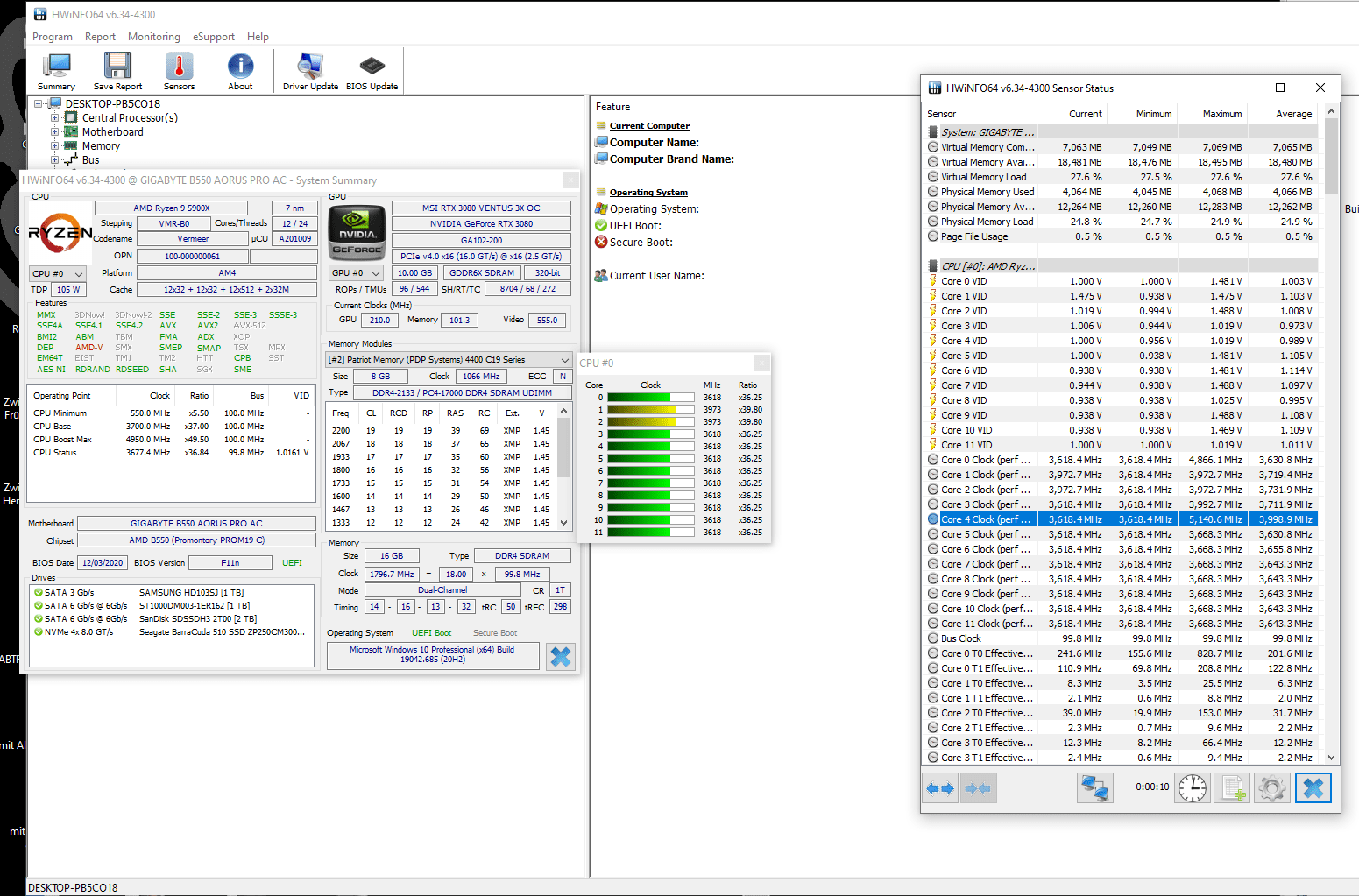Click the Average column header in sensors
Screen dimensions: 1359x896
tap(1283, 114)
